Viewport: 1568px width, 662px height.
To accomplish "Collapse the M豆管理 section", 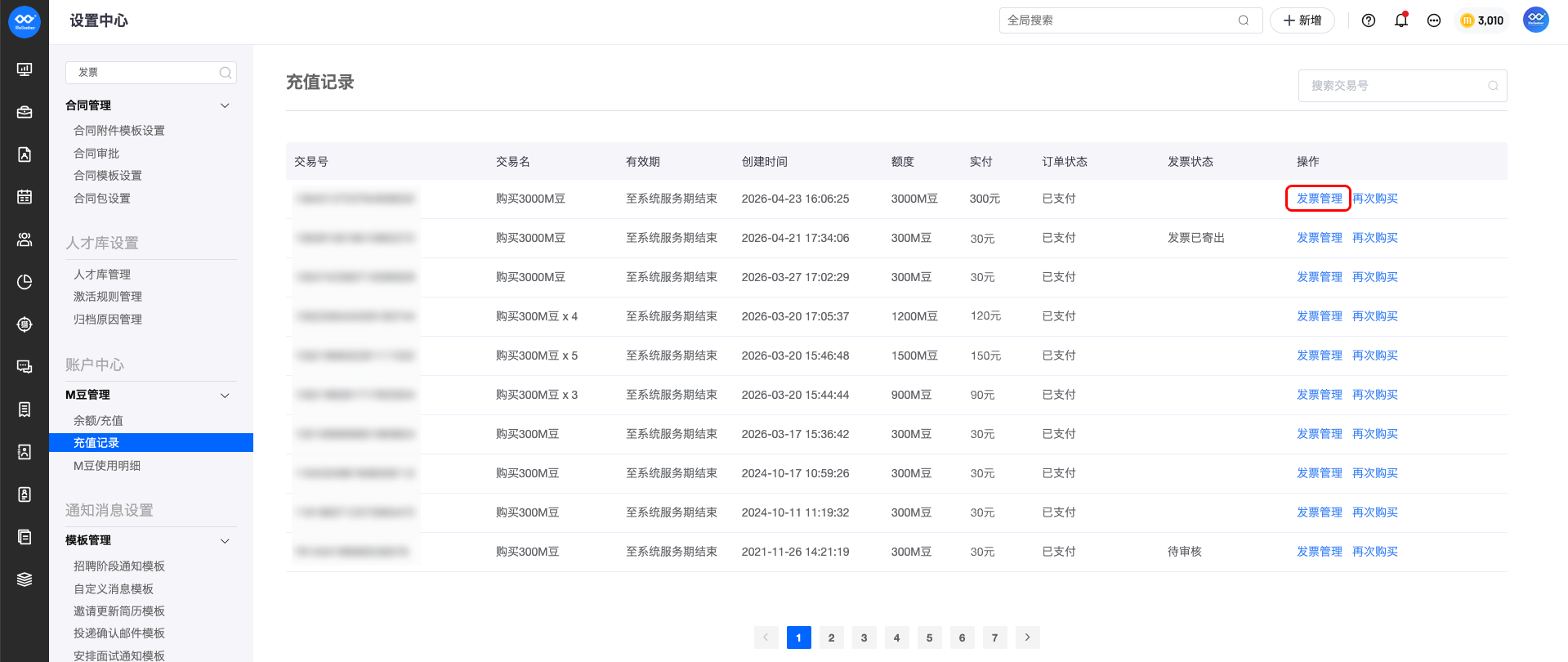I will pos(225,396).
